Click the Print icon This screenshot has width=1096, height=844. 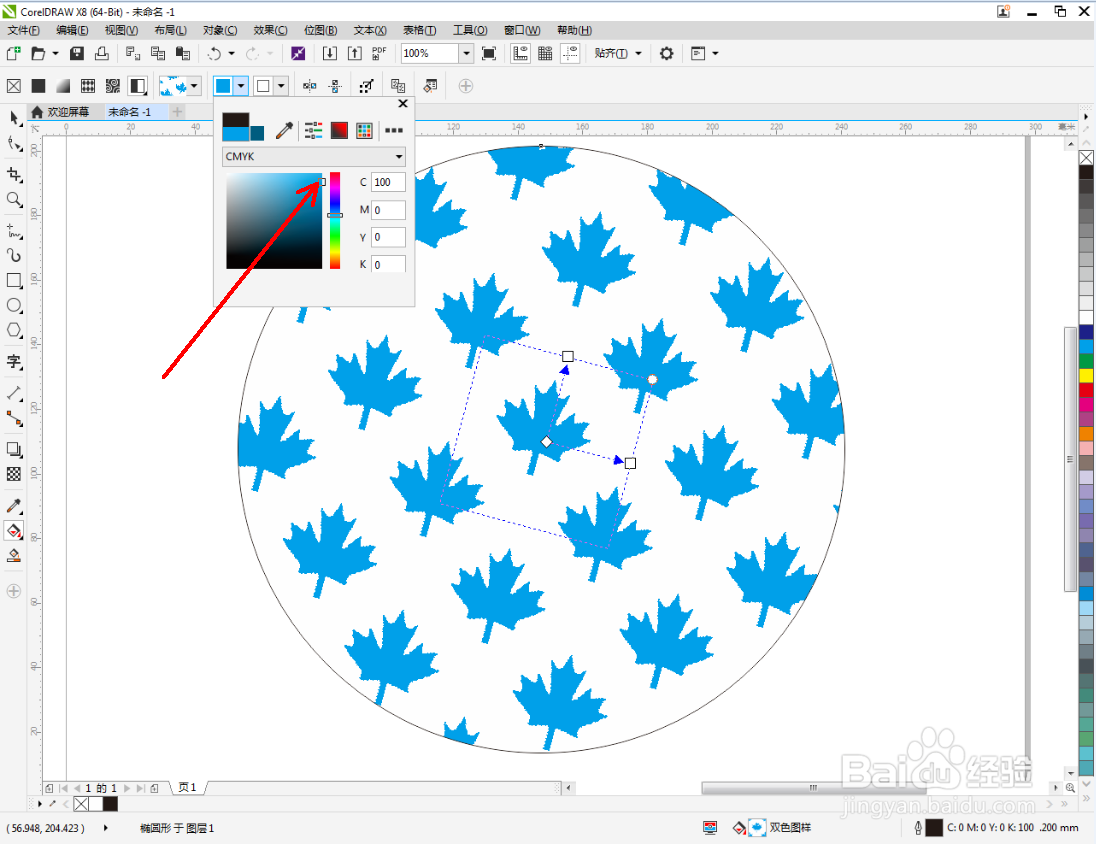tap(102, 53)
